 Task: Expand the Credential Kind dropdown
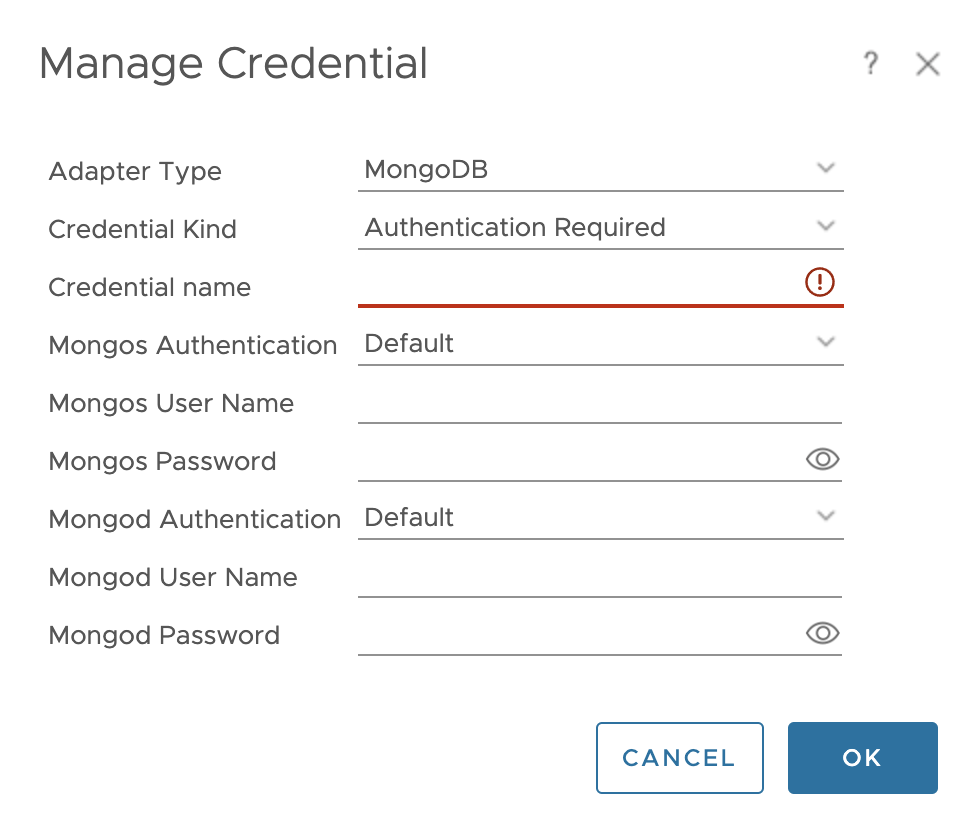tap(600, 227)
